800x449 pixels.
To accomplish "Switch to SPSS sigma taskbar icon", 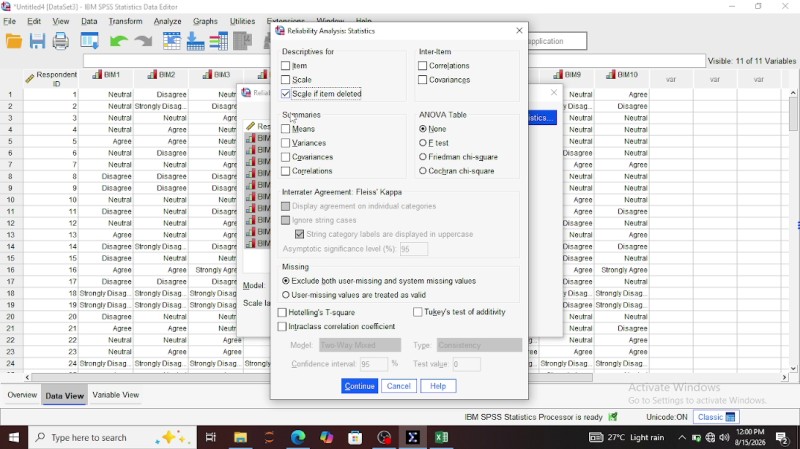I will (x=413, y=437).
